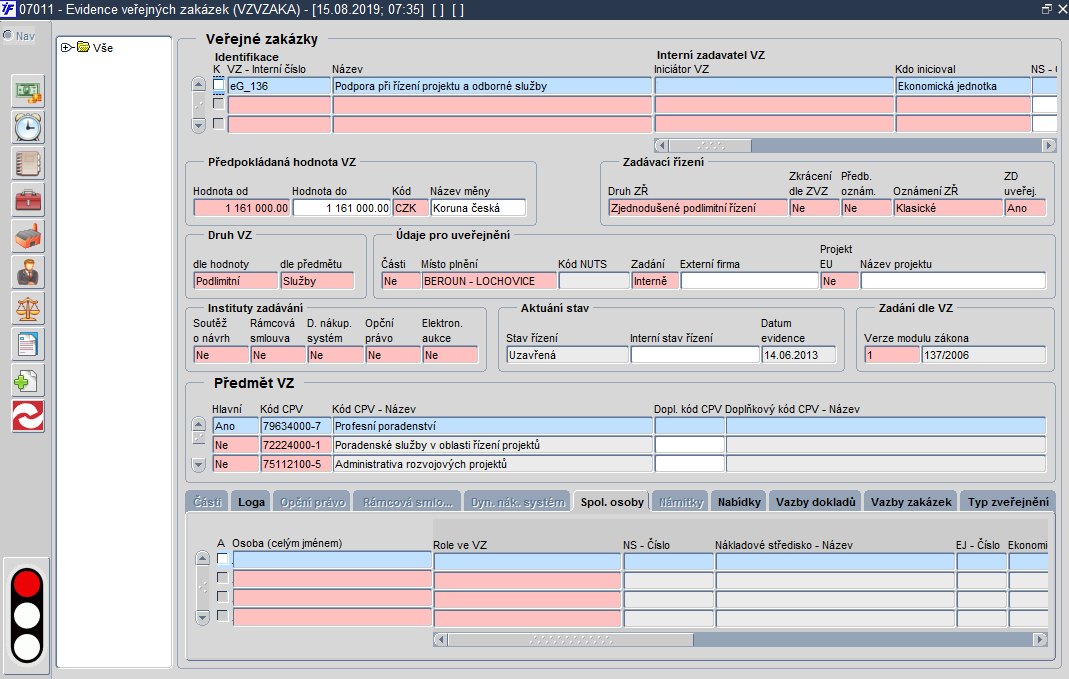Click up arrow of Předmět VZ list
This screenshot has width=1069, height=679.
point(198,424)
